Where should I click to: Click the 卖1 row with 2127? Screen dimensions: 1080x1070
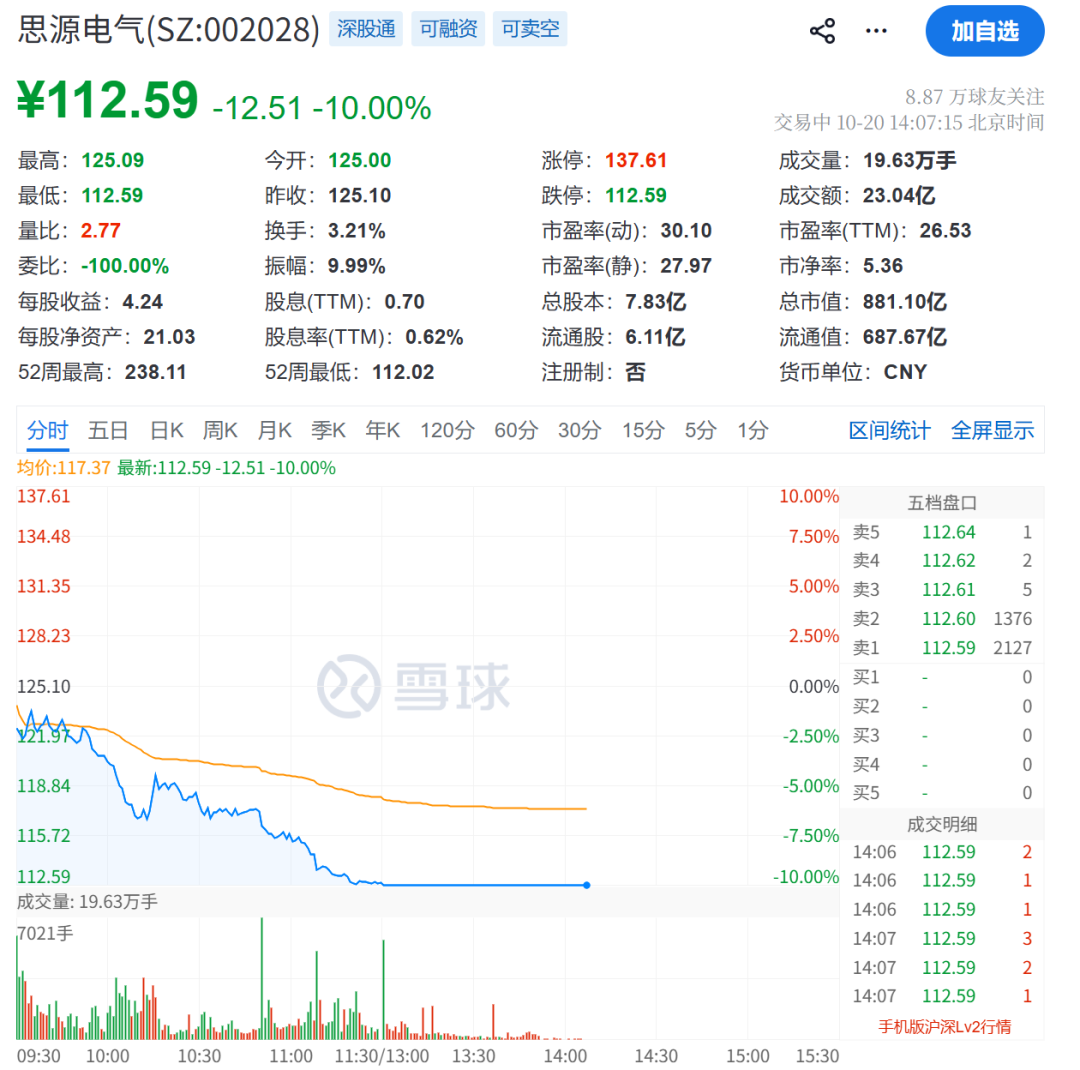click(x=942, y=648)
